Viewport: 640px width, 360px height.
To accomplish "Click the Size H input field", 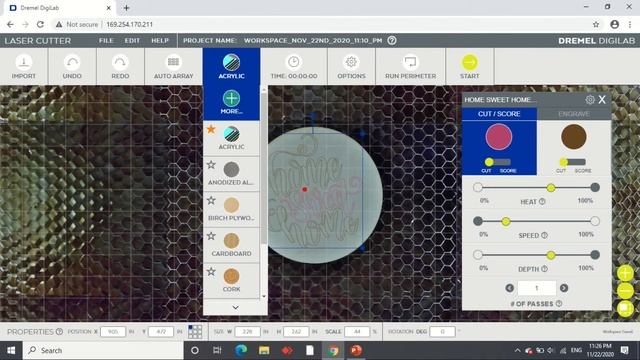I will point(296,331).
